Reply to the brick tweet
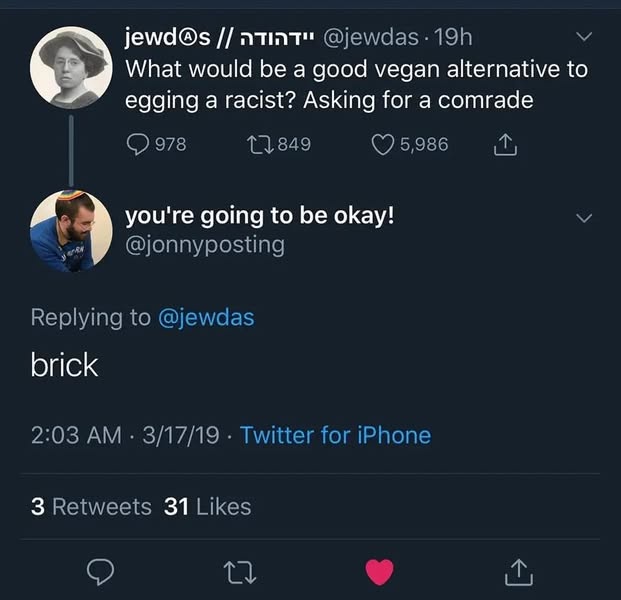Viewport: 621px width, 600px height. coord(100,571)
